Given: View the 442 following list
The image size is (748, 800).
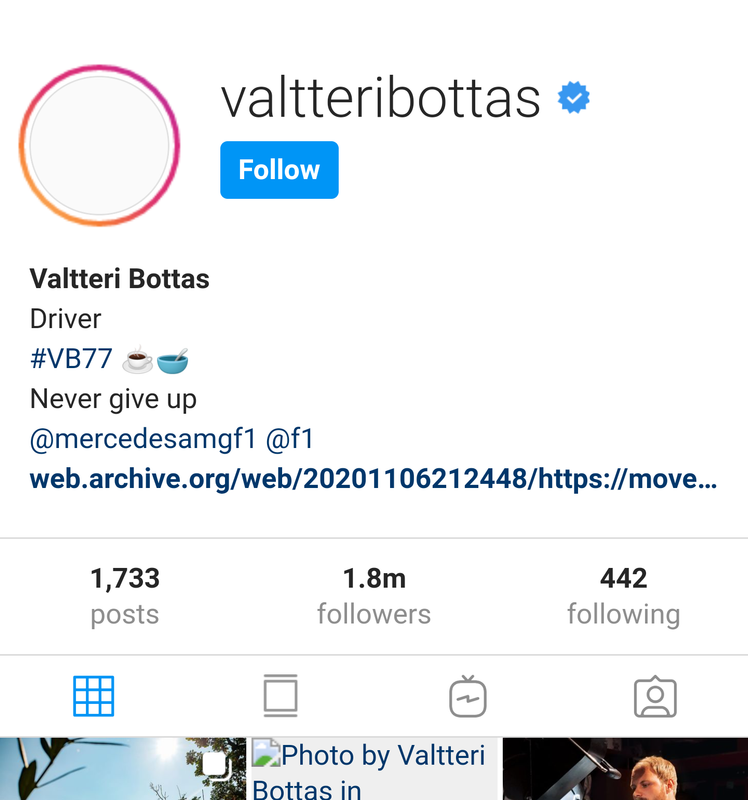Looking at the screenshot, I should coord(624,596).
